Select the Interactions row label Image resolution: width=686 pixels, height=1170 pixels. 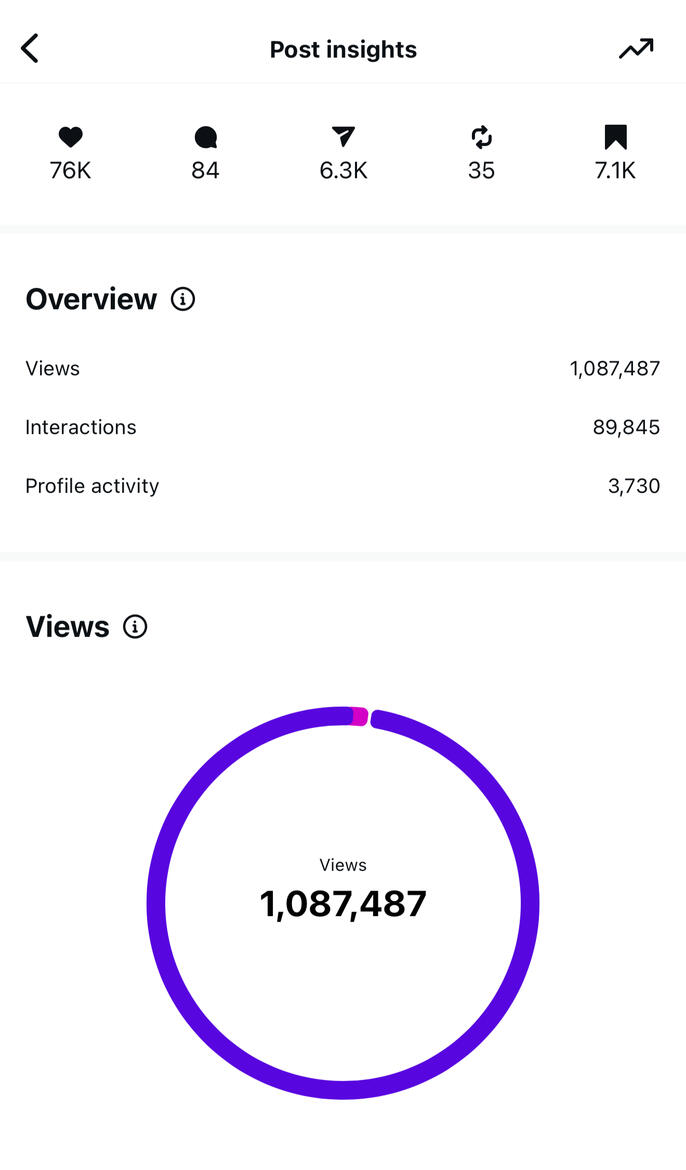click(81, 427)
